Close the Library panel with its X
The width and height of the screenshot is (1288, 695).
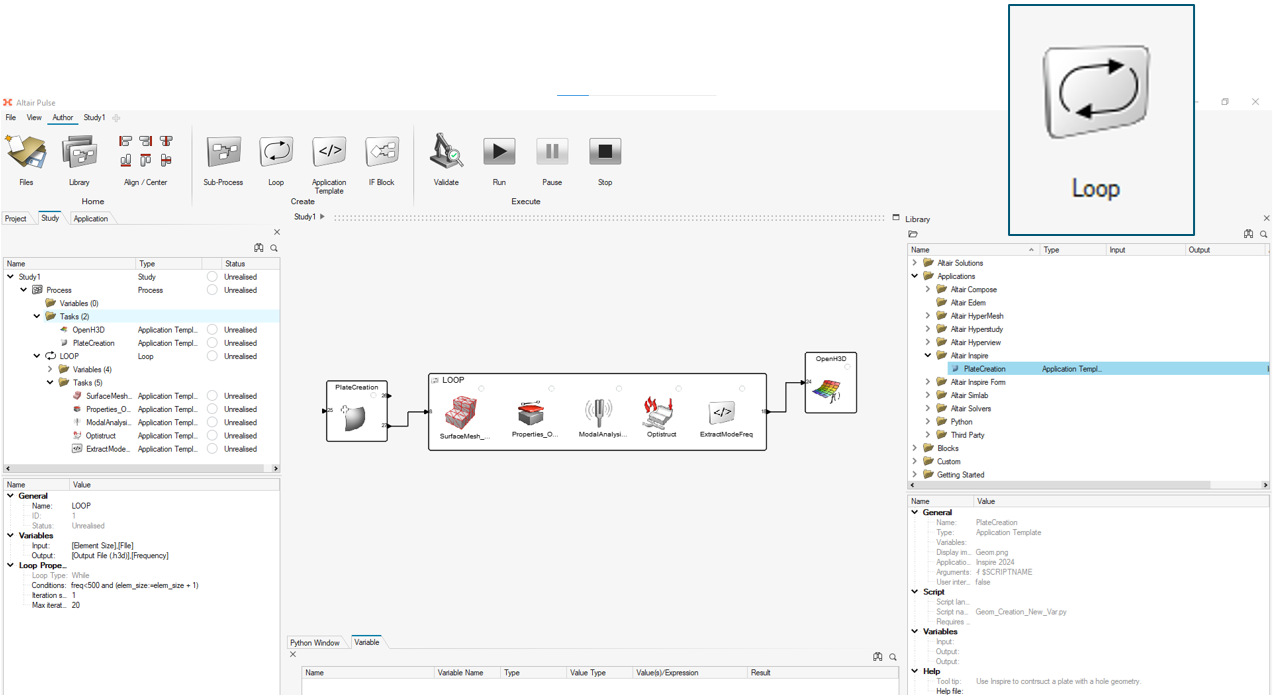click(1267, 218)
